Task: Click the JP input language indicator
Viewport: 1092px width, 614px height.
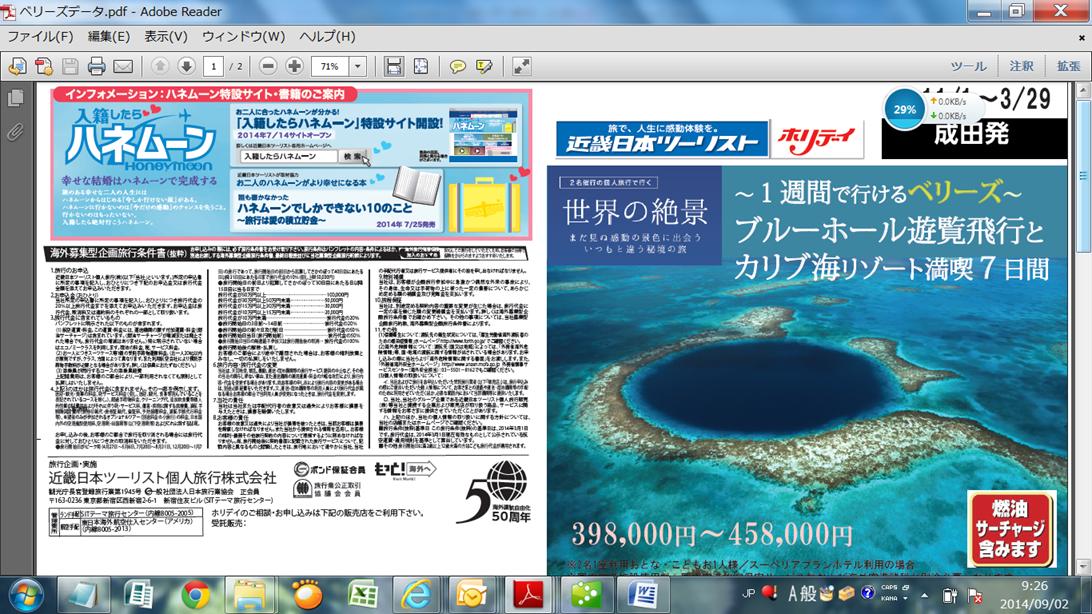Action: (x=749, y=594)
